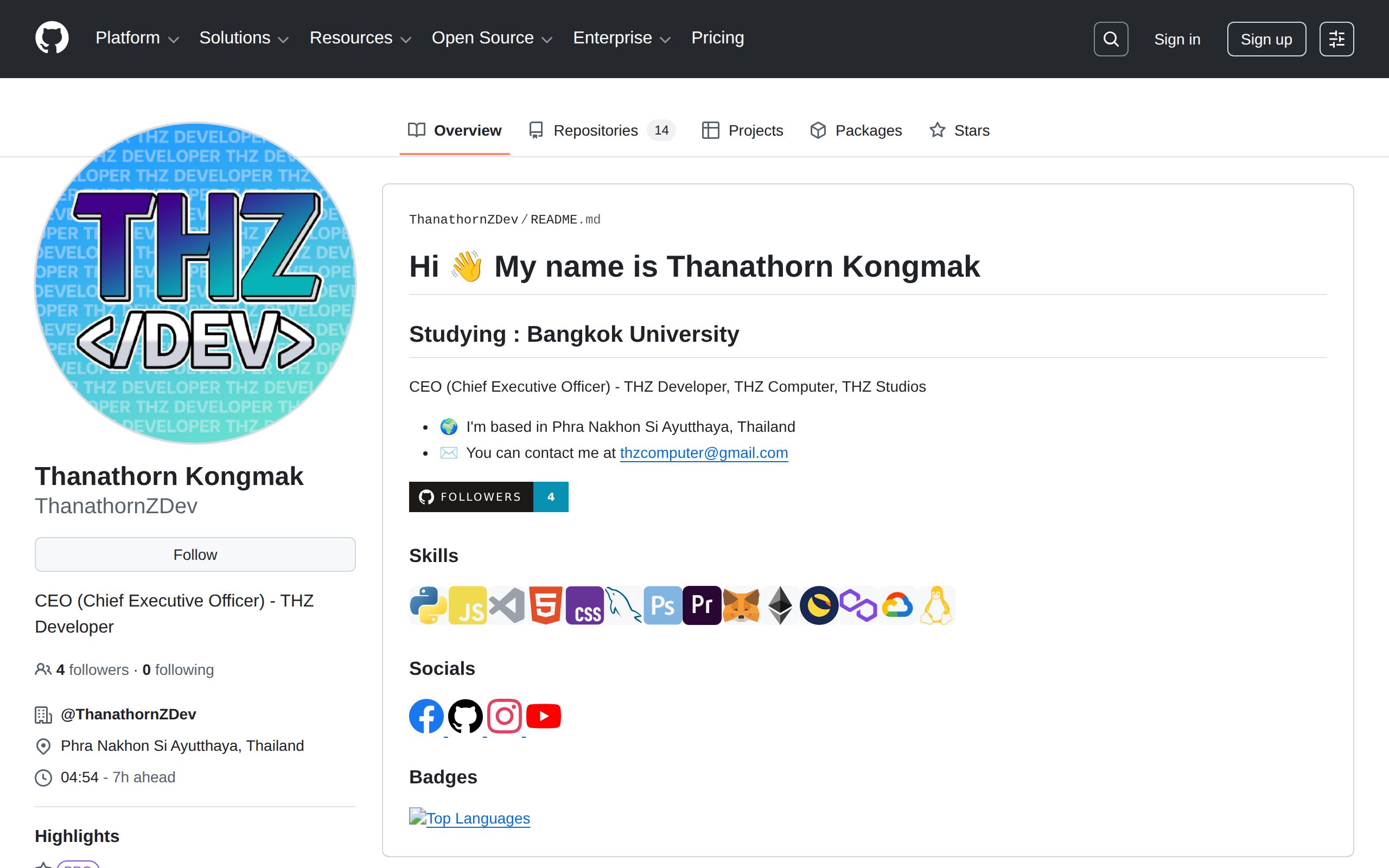Open the GitHub social link icon
Screen dimensions: 1389x868
pos(465,716)
